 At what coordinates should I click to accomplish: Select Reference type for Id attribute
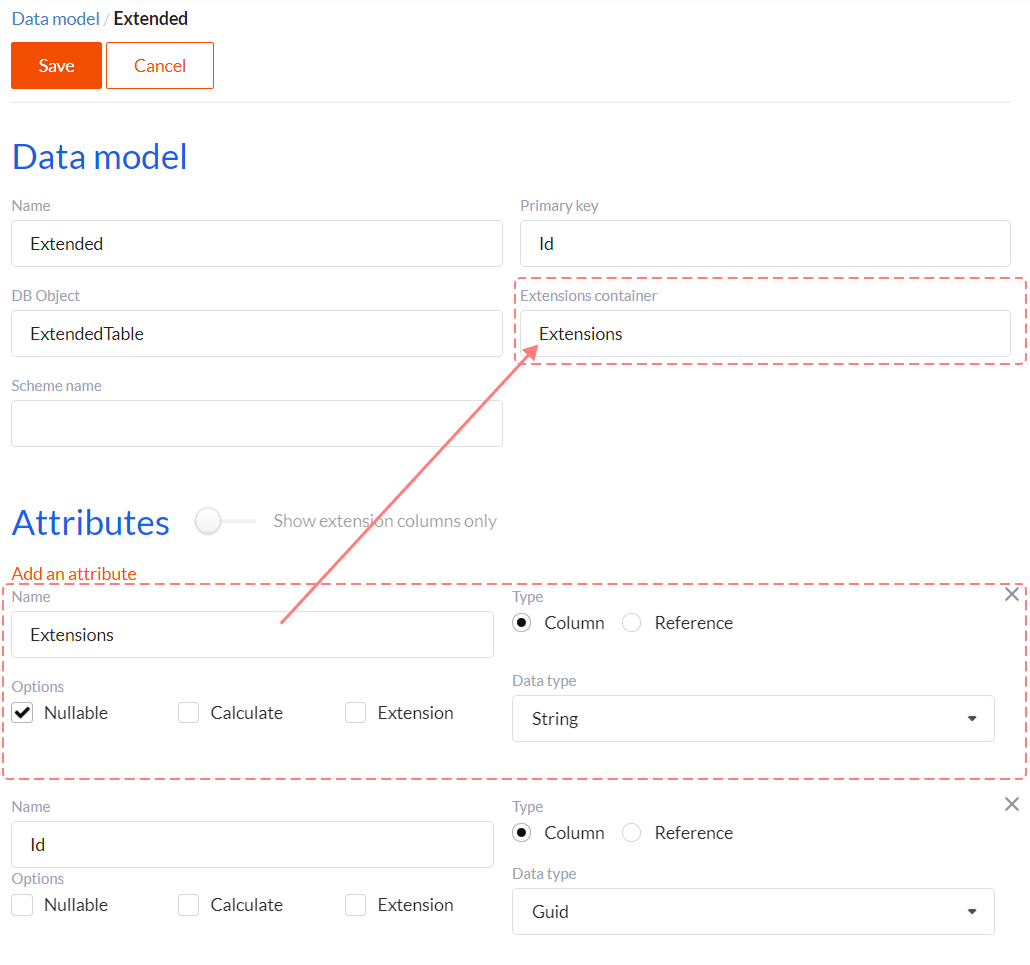pyautogui.click(x=632, y=833)
